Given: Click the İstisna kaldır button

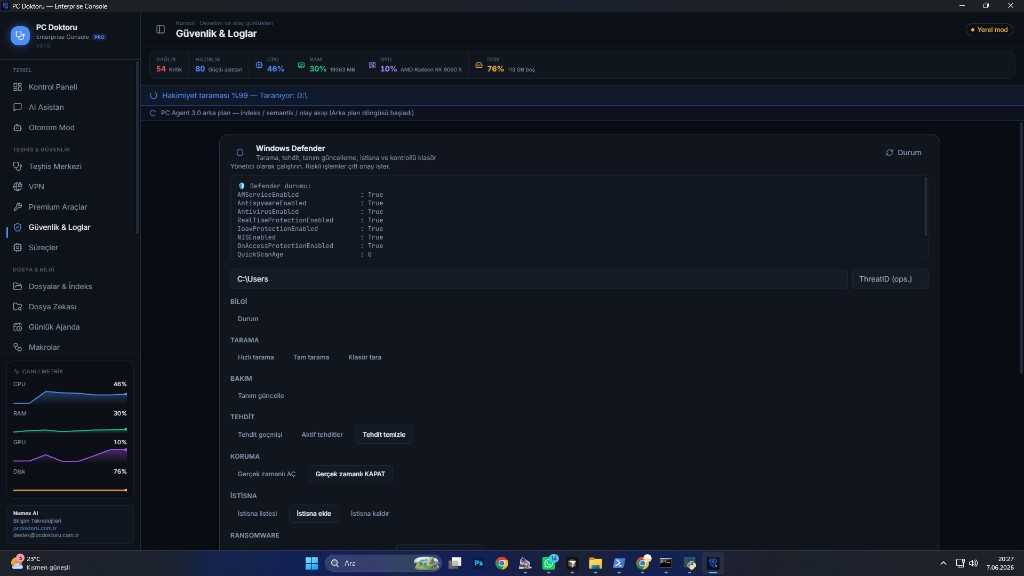Looking at the screenshot, I should point(370,513).
